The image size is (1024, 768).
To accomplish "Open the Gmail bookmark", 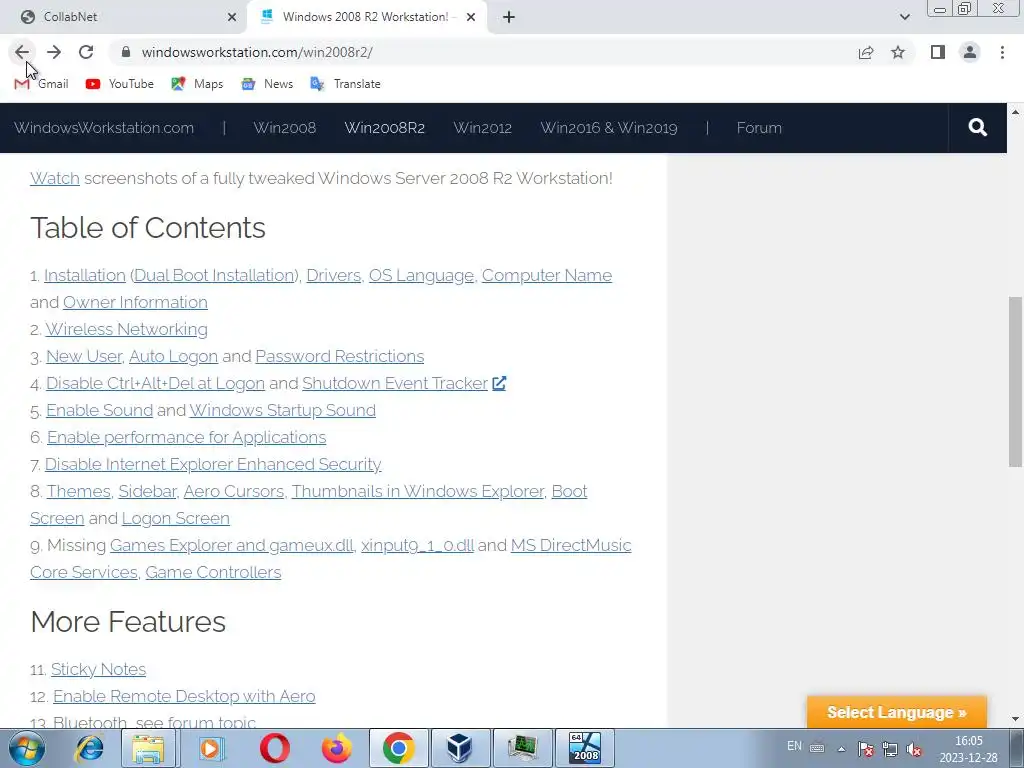I will [41, 84].
